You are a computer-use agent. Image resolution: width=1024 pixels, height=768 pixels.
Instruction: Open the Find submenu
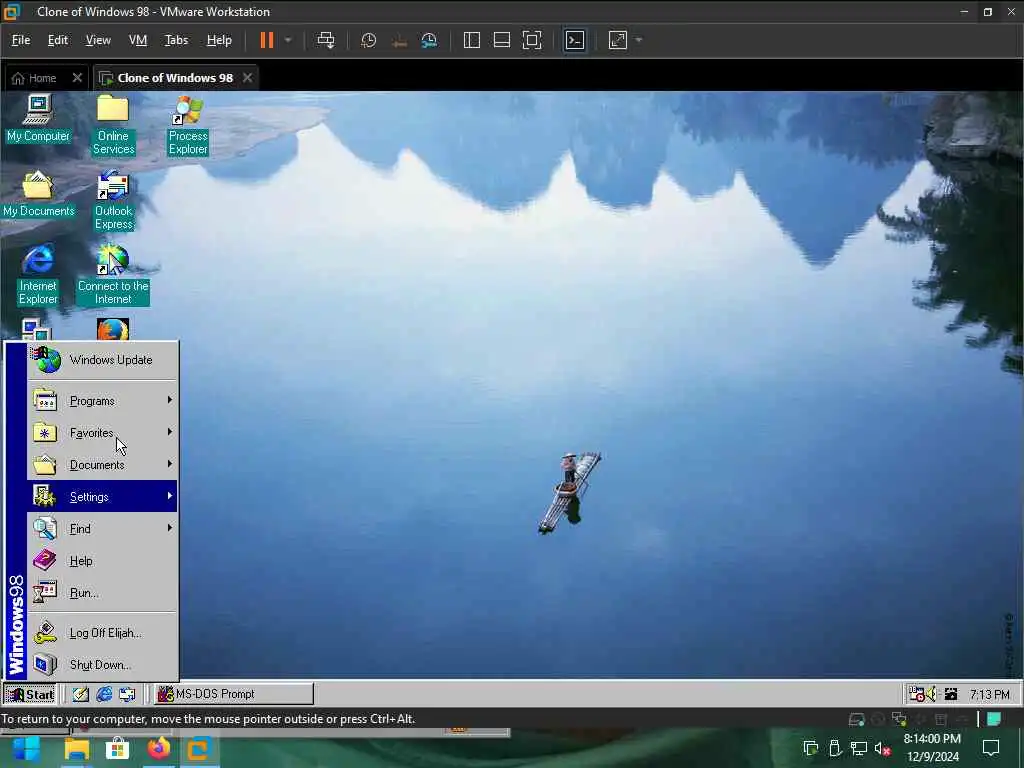pos(102,528)
